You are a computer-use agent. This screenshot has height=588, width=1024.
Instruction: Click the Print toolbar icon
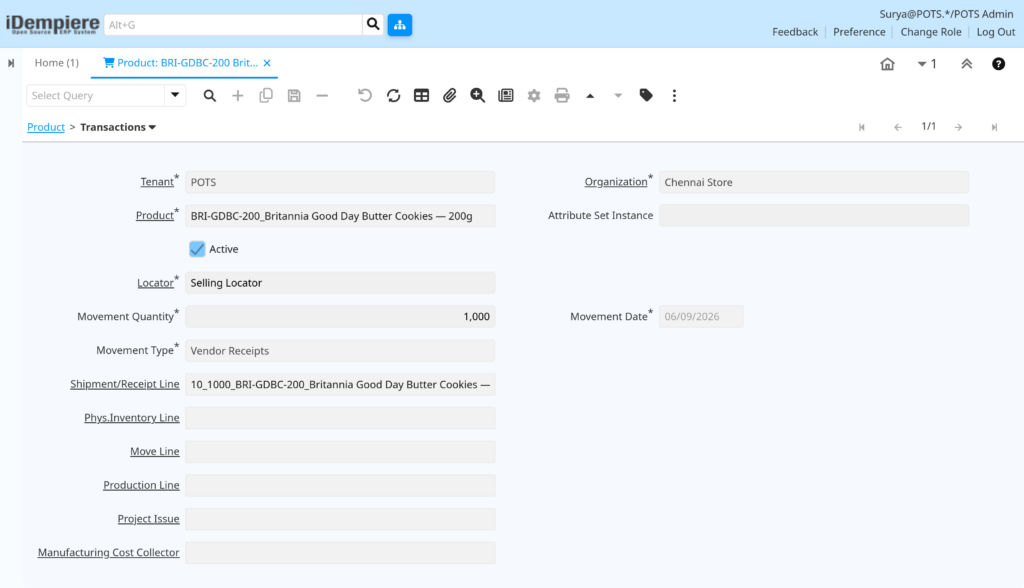tap(562, 95)
